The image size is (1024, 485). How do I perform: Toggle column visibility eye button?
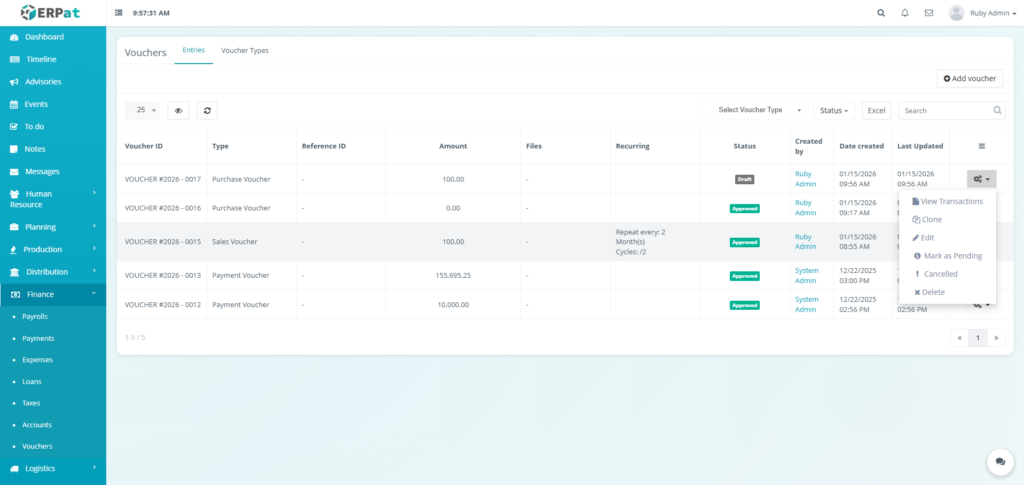tap(179, 111)
